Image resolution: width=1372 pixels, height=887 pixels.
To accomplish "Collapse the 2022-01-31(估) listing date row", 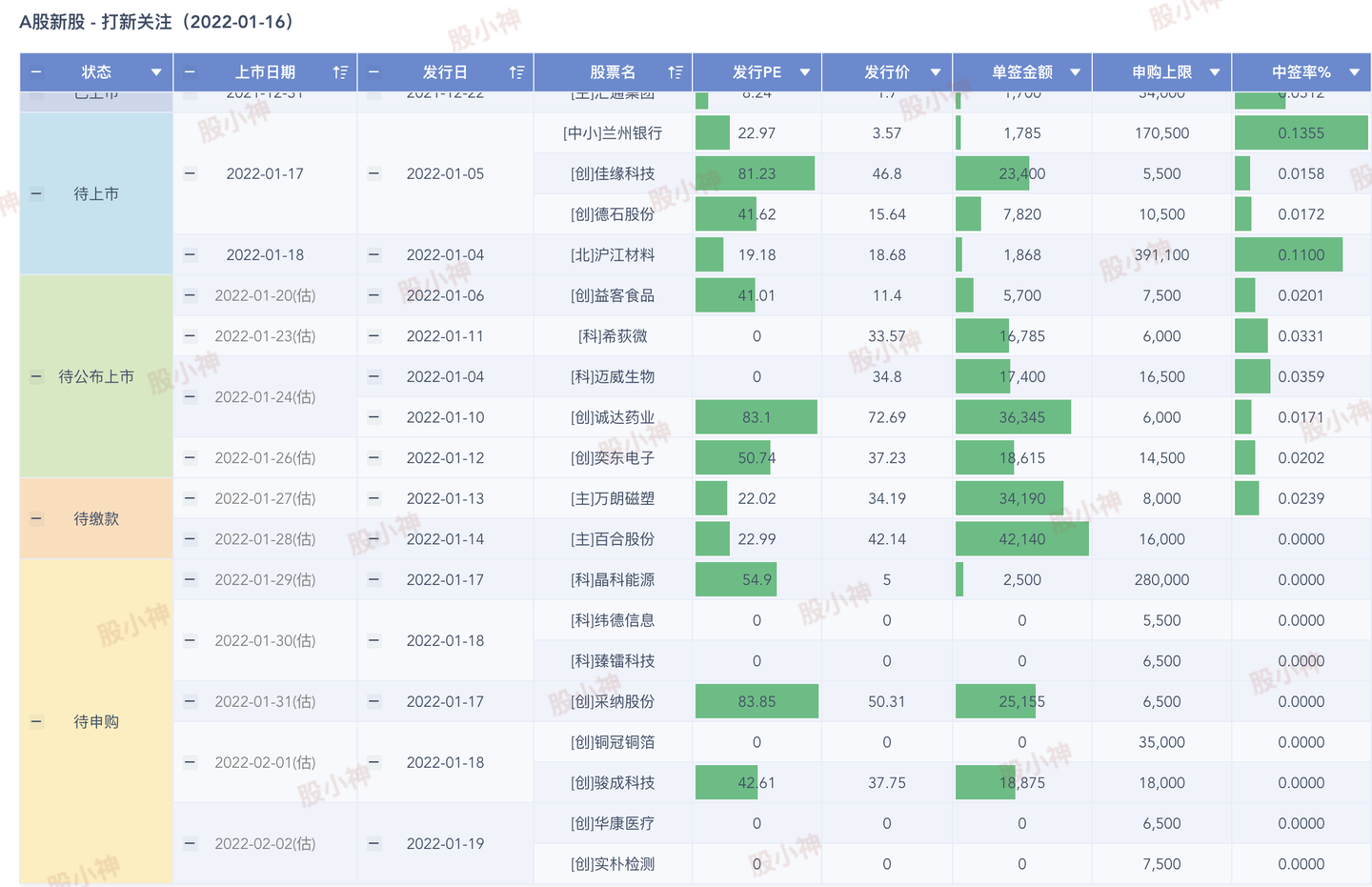I will click(190, 701).
